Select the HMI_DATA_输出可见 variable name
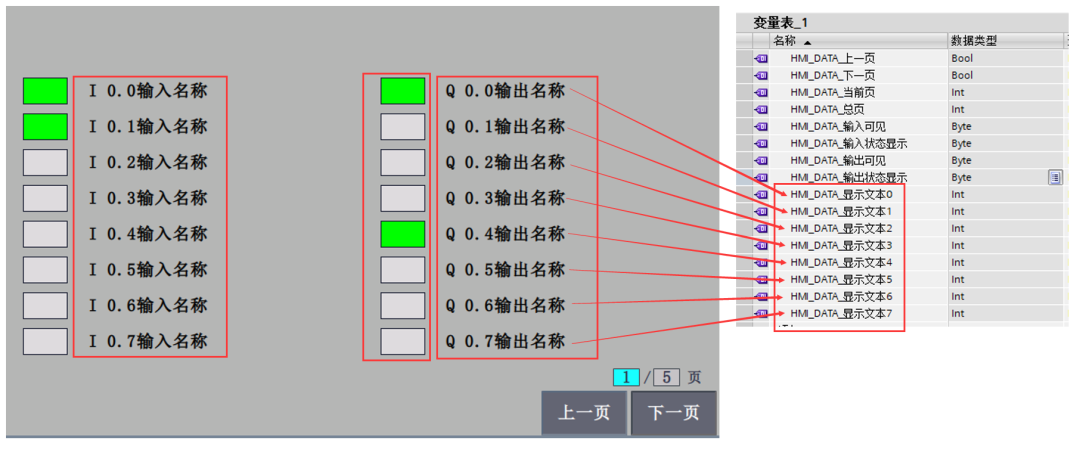 click(x=837, y=161)
